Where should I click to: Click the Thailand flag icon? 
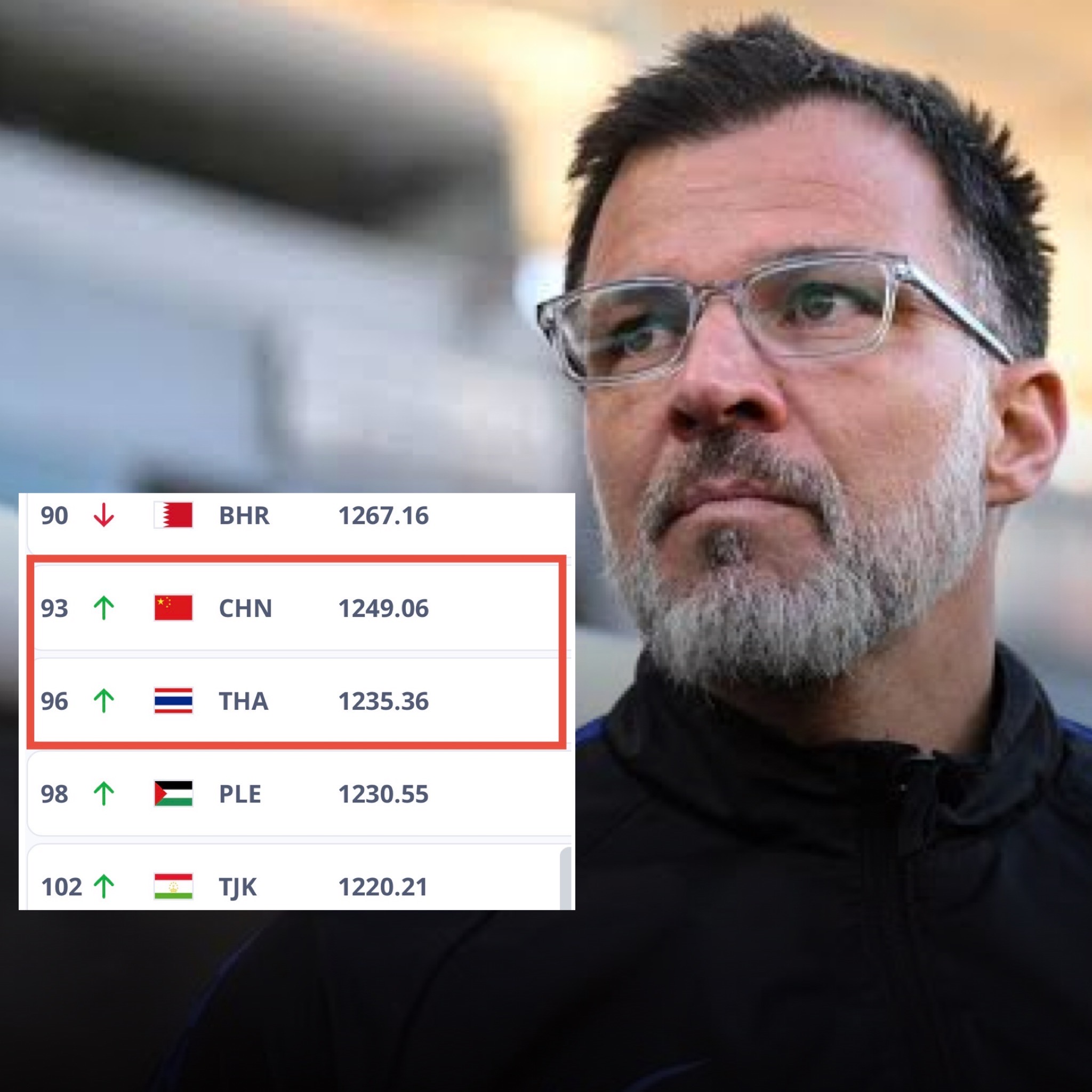pyautogui.click(x=173, y=701)
